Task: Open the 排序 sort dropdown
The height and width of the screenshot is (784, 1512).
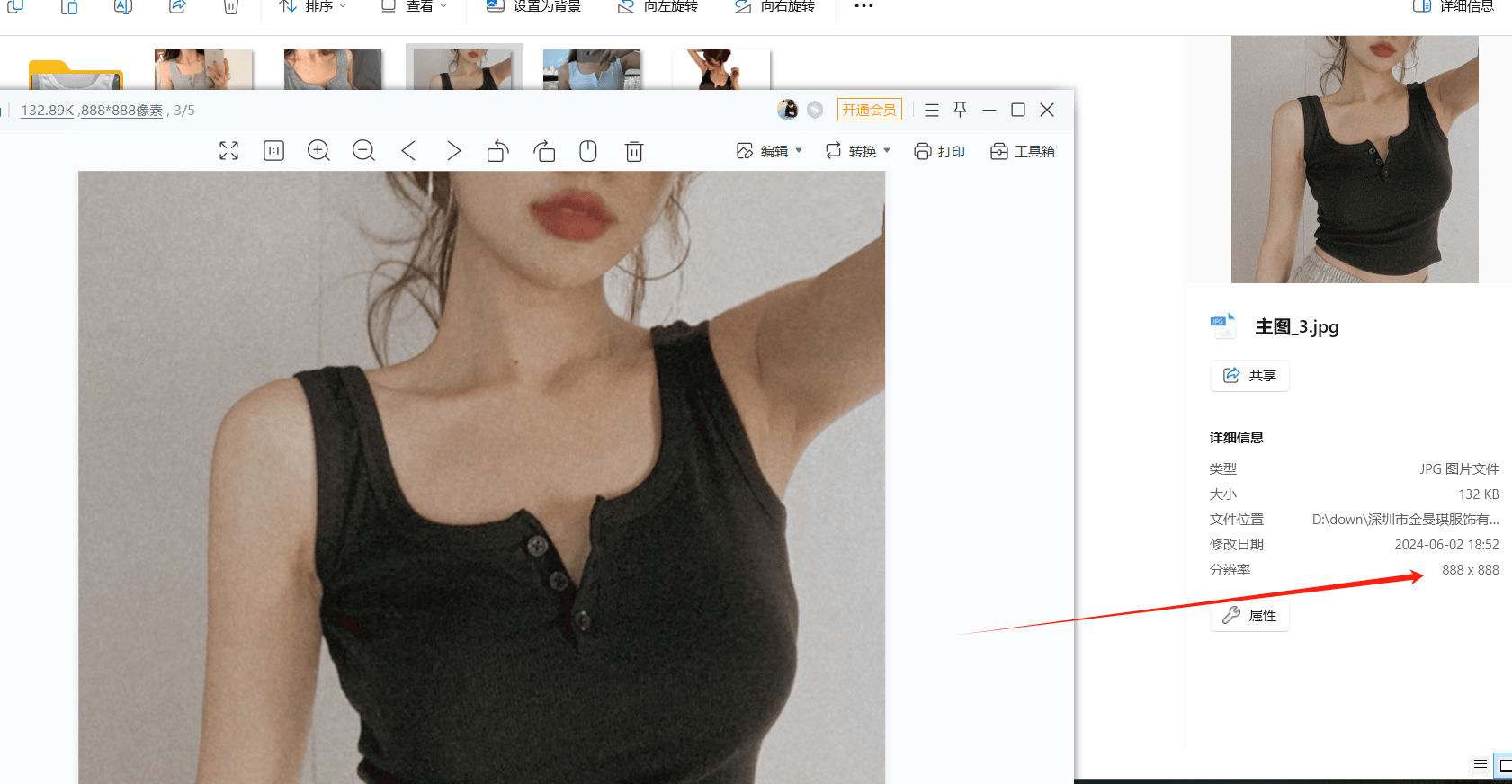Action: pos(312,6)
